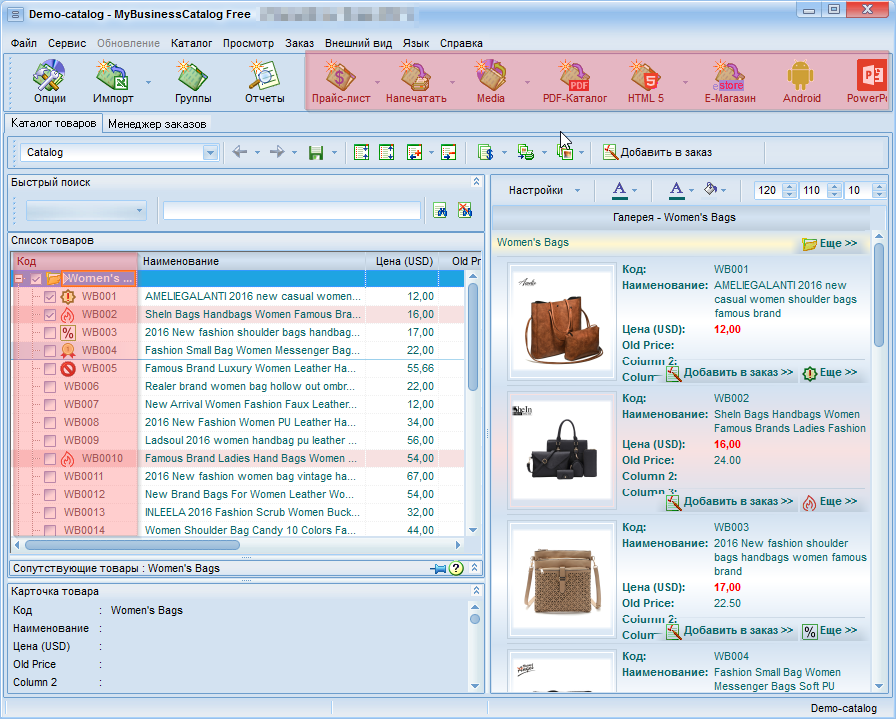Click the prohibited icon beside WB005
Screen dimensions: 896x719
pos(67,369)
